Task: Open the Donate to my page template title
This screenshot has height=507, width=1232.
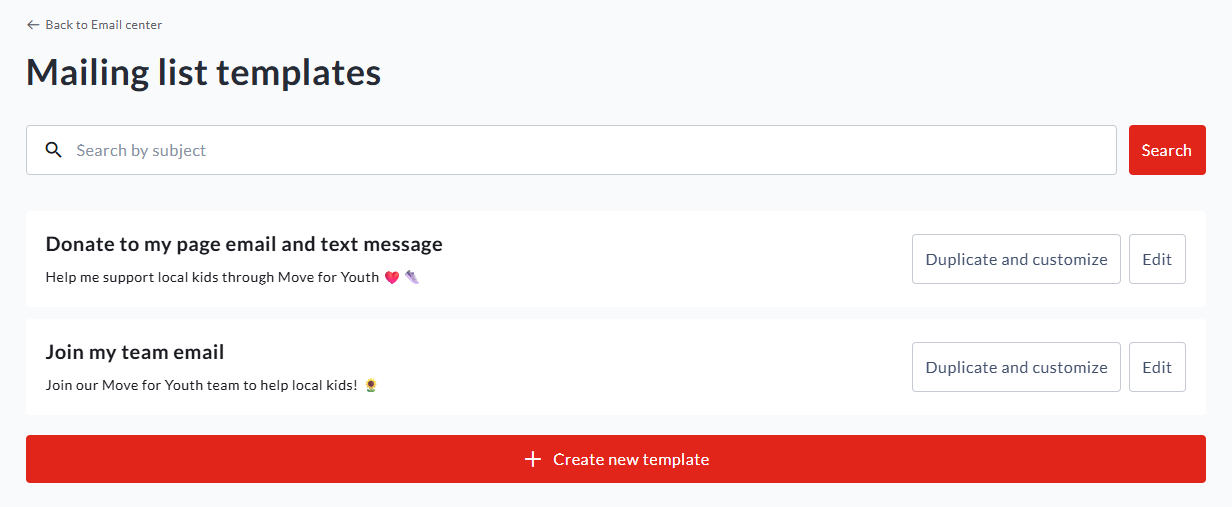Action: point(244,244)
